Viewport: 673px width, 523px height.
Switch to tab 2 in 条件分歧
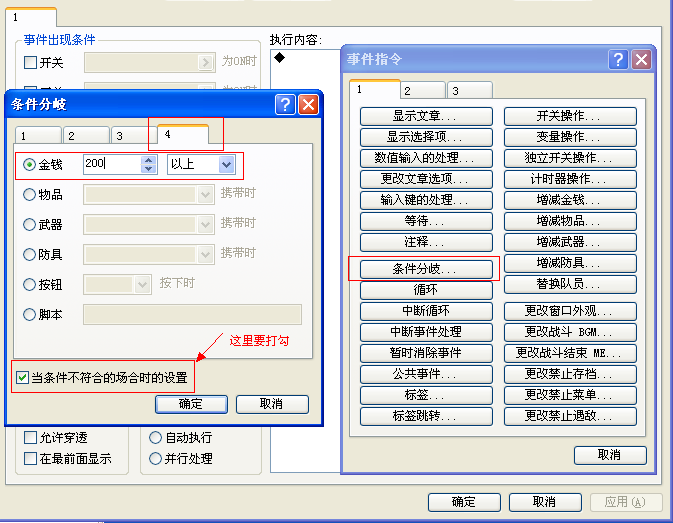[x=86, y=136]
